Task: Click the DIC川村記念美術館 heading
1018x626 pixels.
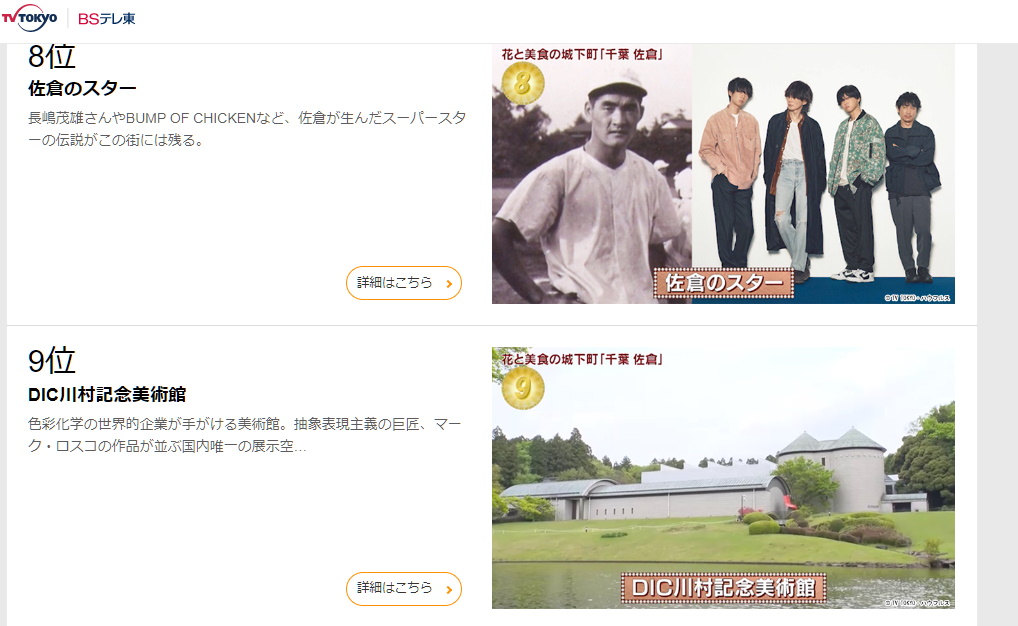Action: pos(107,394)
